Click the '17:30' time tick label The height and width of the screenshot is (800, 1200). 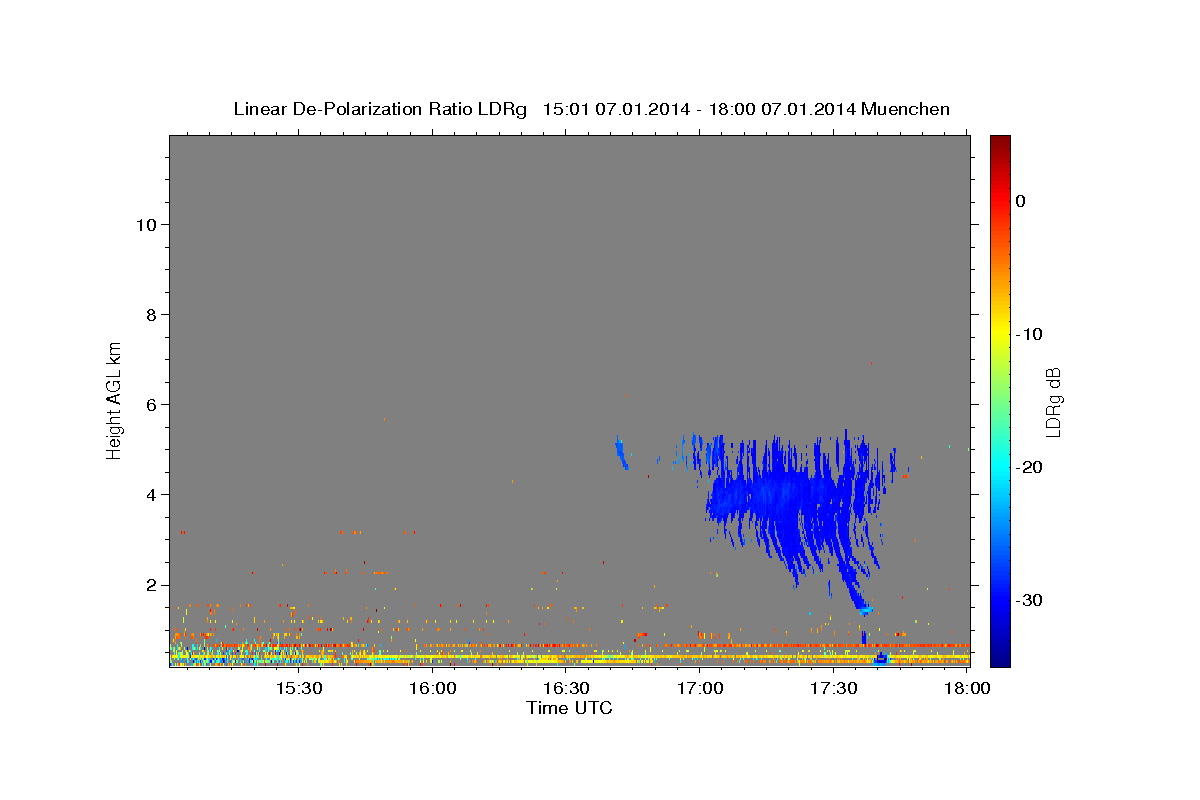point(834,689)
